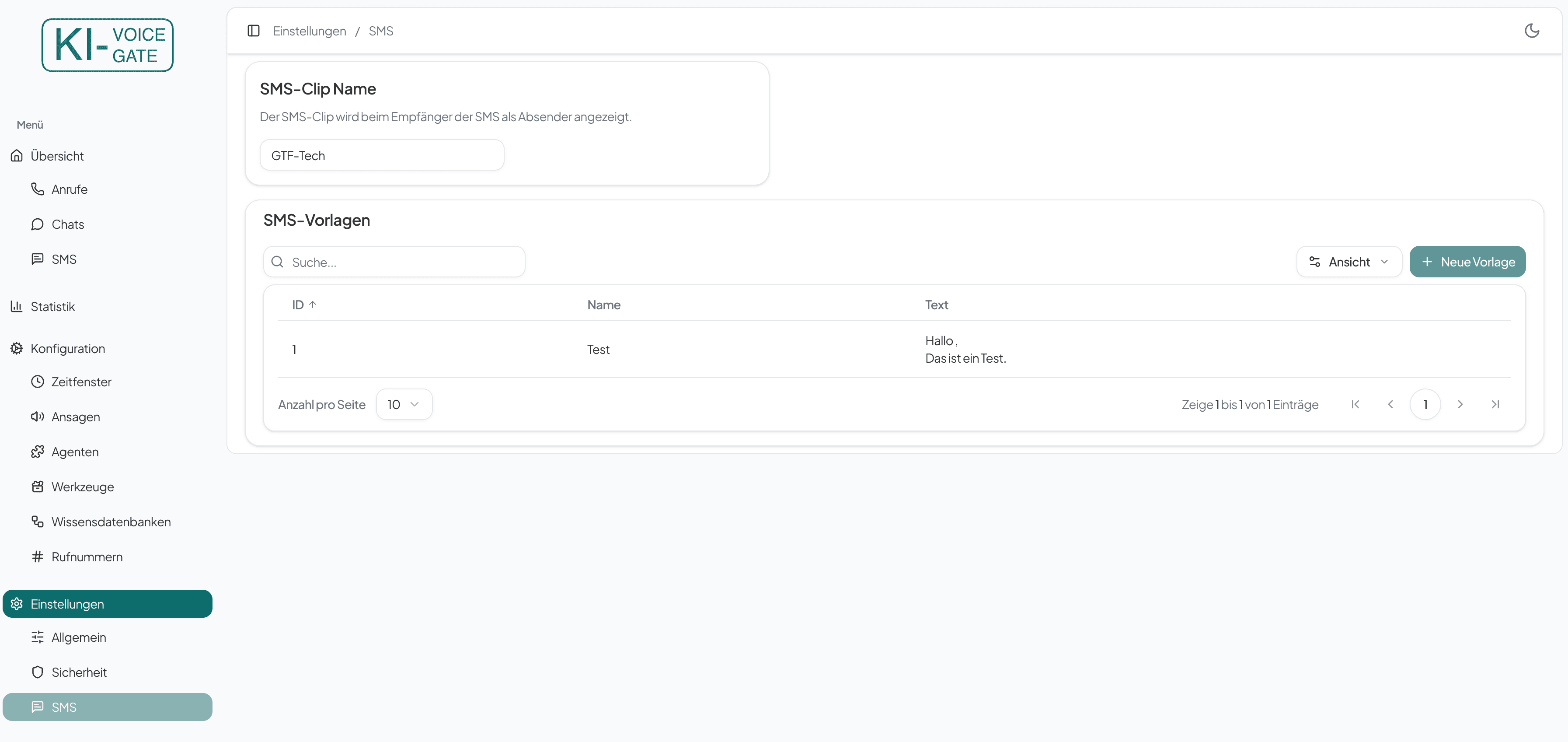Screen dimensions: 1568x742
Task: Expand rows per page dropdown
Action: [x=404, y=405]
